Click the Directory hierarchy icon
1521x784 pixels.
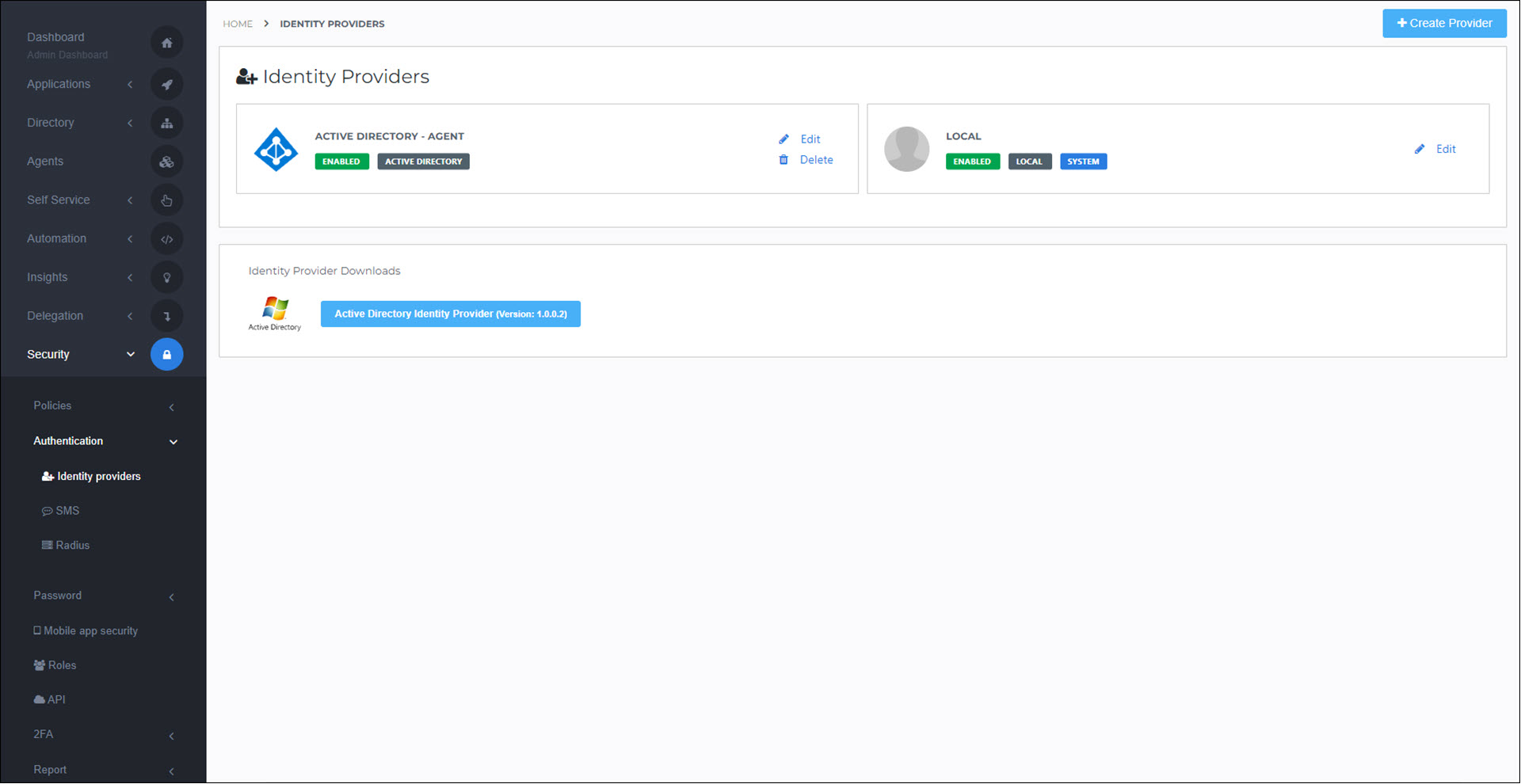[x=166, y=123]
